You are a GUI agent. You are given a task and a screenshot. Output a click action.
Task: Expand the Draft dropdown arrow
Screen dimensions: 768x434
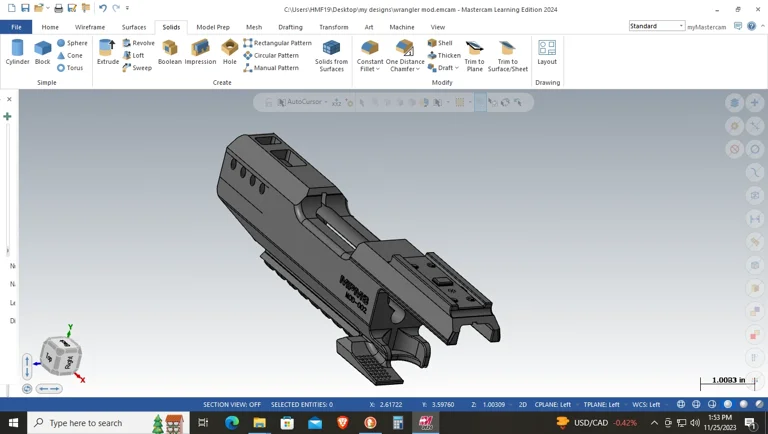pos(457,69)
